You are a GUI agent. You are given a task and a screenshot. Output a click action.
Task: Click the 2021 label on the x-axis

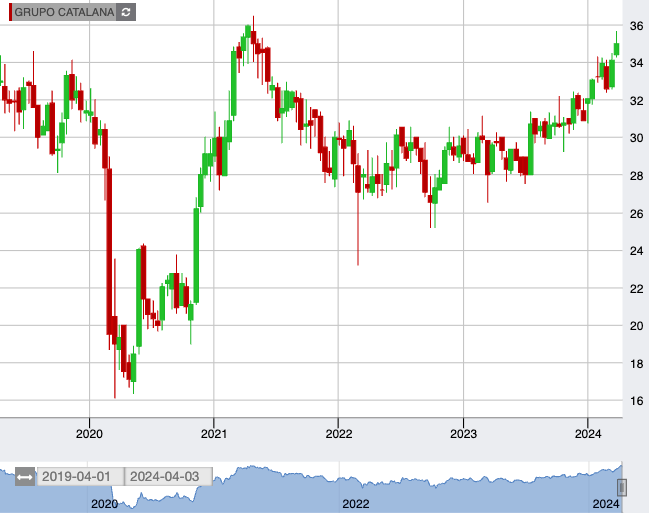pyautogui.click(x=214, y=434)
